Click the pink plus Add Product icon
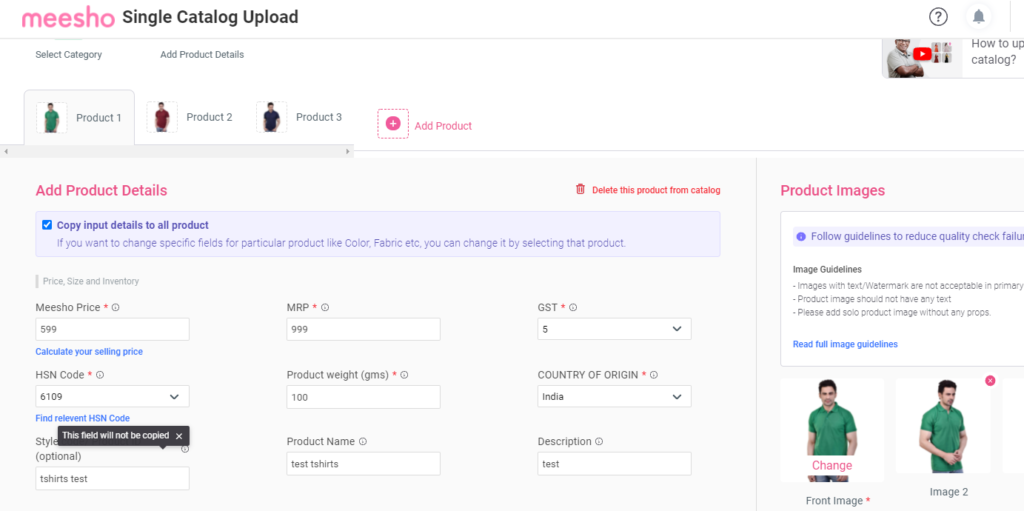The image size is (1024, 511). (x=392, y=124)
